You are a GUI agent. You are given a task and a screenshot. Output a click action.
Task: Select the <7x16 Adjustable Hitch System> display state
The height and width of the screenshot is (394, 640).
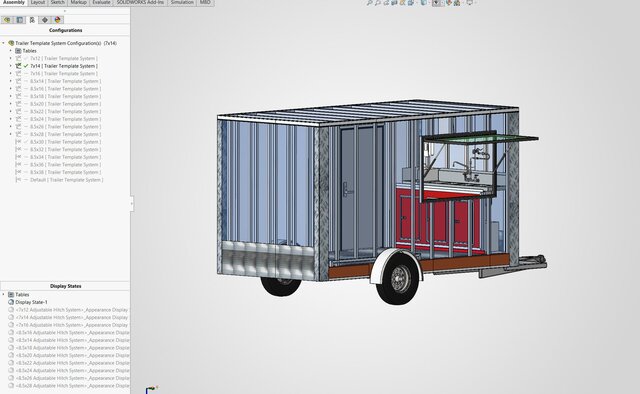coord(72,325)
